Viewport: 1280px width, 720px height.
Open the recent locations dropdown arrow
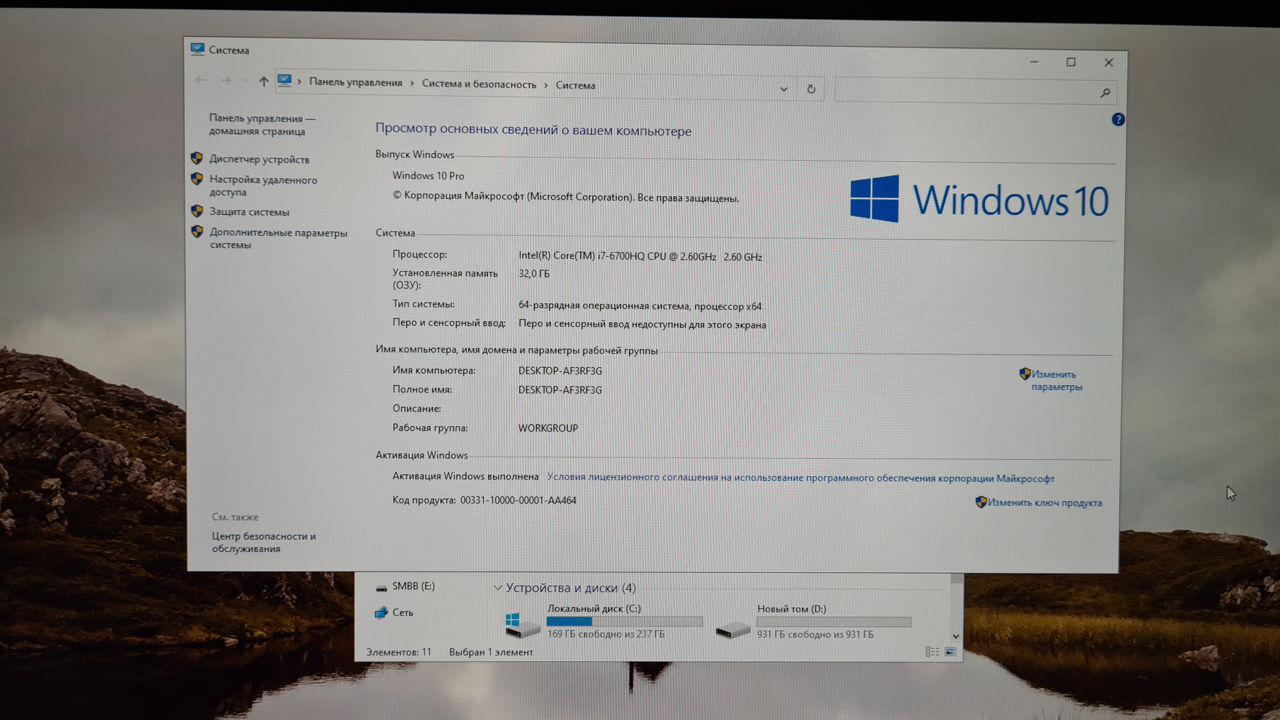pos(246,81)
